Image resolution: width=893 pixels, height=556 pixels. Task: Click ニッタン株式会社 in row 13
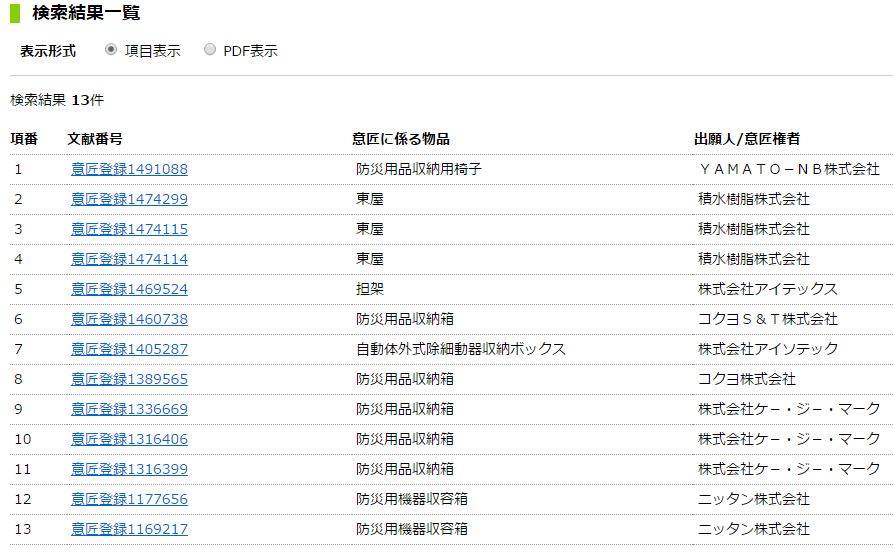(753, 529)
